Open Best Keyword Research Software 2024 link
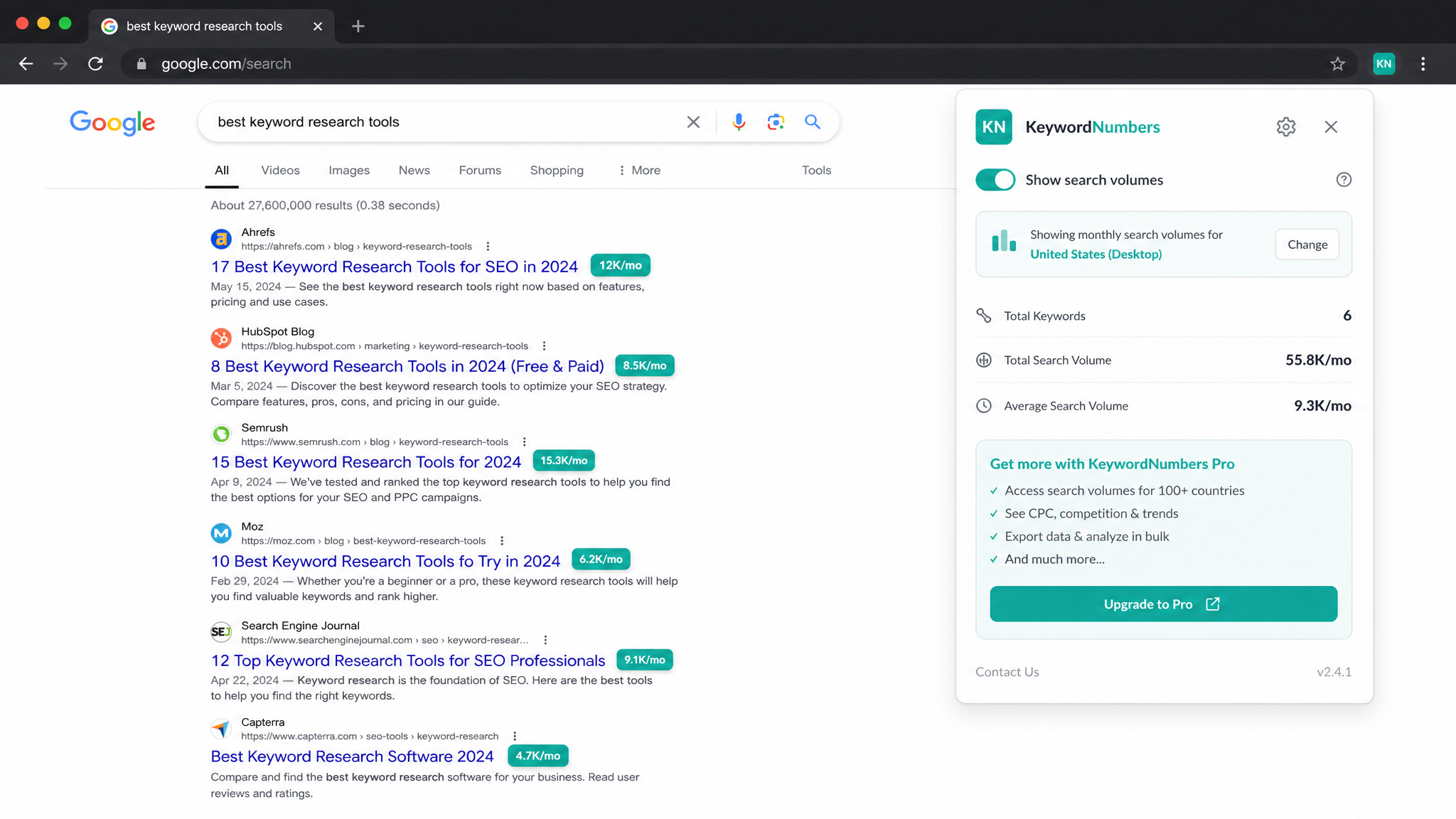The image size is (1456, 819). (x=352, y=756)
